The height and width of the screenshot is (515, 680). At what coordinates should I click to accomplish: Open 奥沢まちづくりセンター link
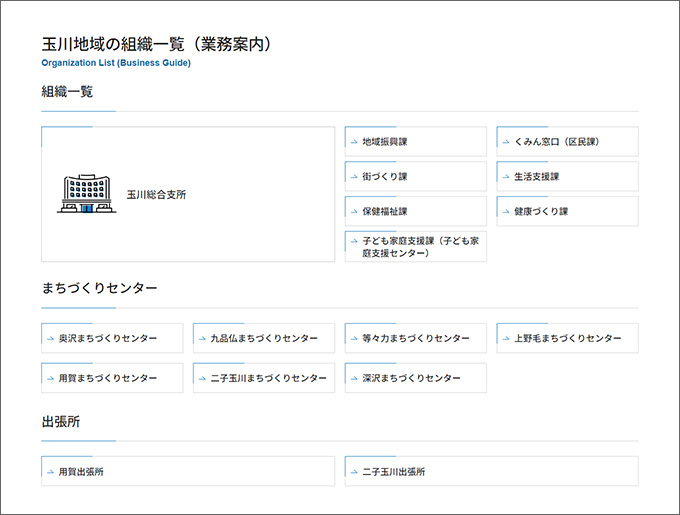point(112,338)
